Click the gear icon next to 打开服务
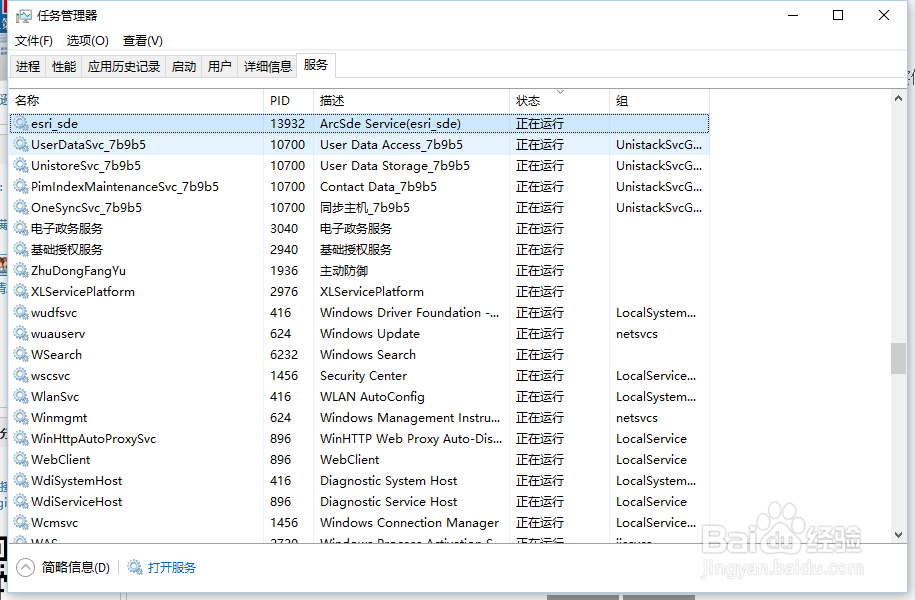The width and height of the screenshot is (915, 600). 135,567
